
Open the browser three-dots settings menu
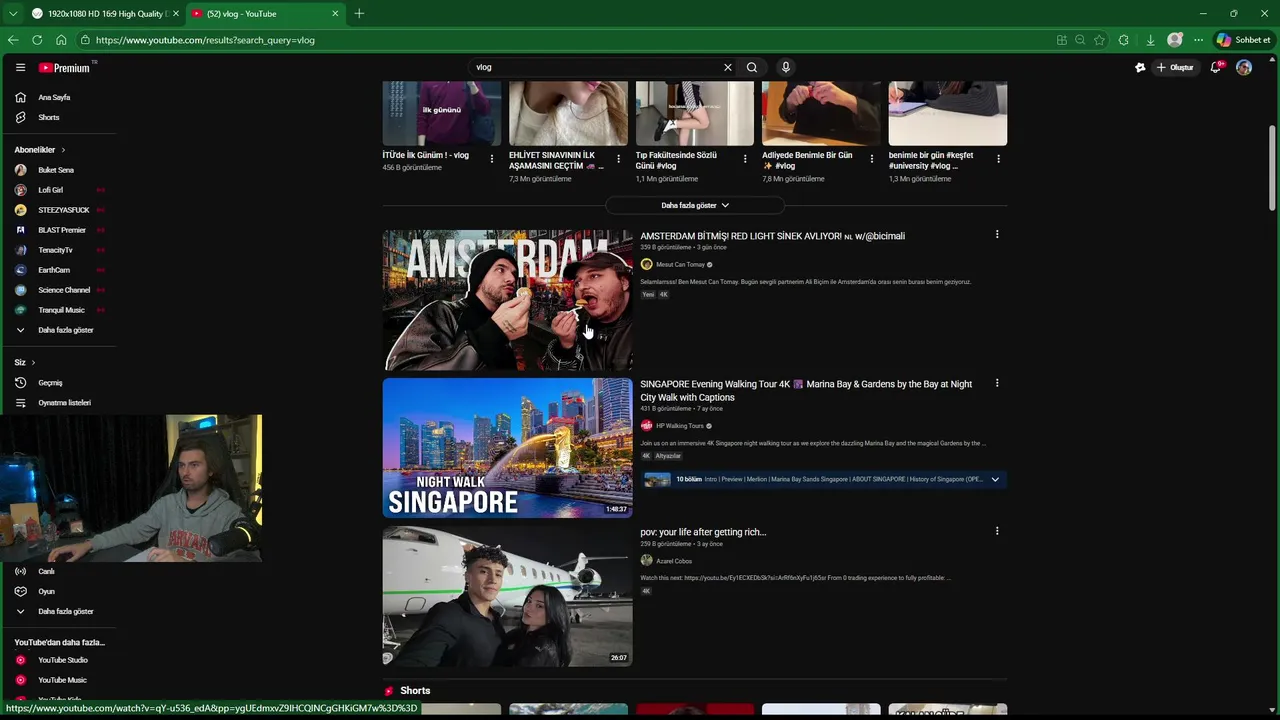tap(1198, 40)
